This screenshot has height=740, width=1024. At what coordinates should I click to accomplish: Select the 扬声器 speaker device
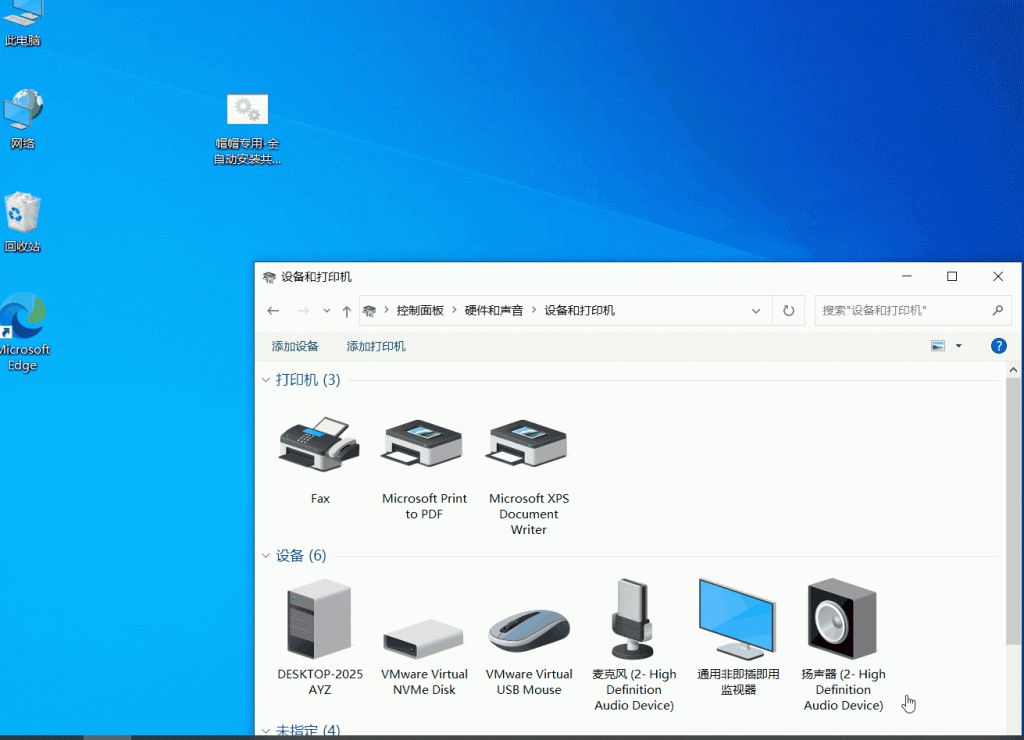point(843,620)
